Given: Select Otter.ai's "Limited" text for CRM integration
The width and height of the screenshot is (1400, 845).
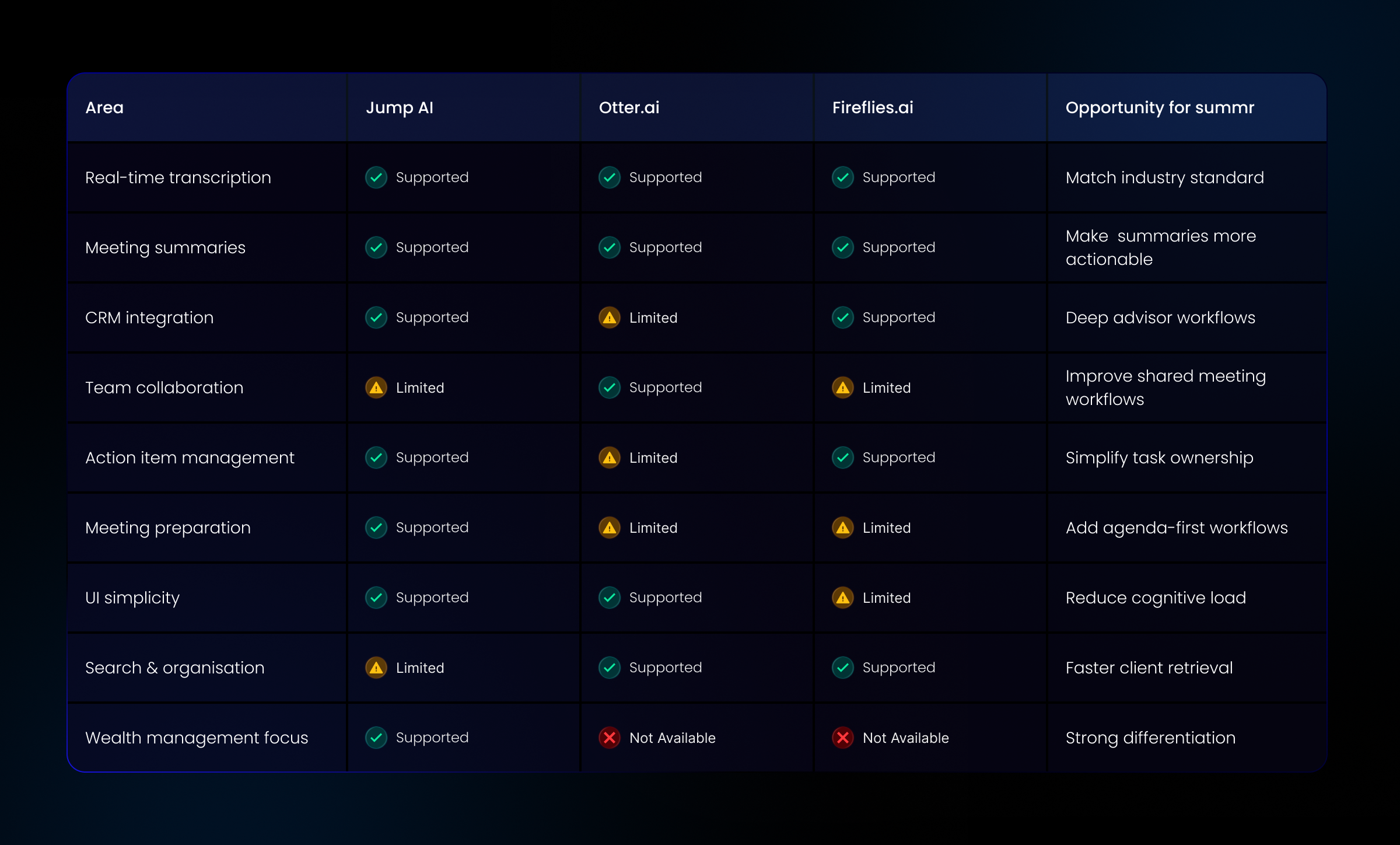Looking at the screenshot, I should point(653,318).
